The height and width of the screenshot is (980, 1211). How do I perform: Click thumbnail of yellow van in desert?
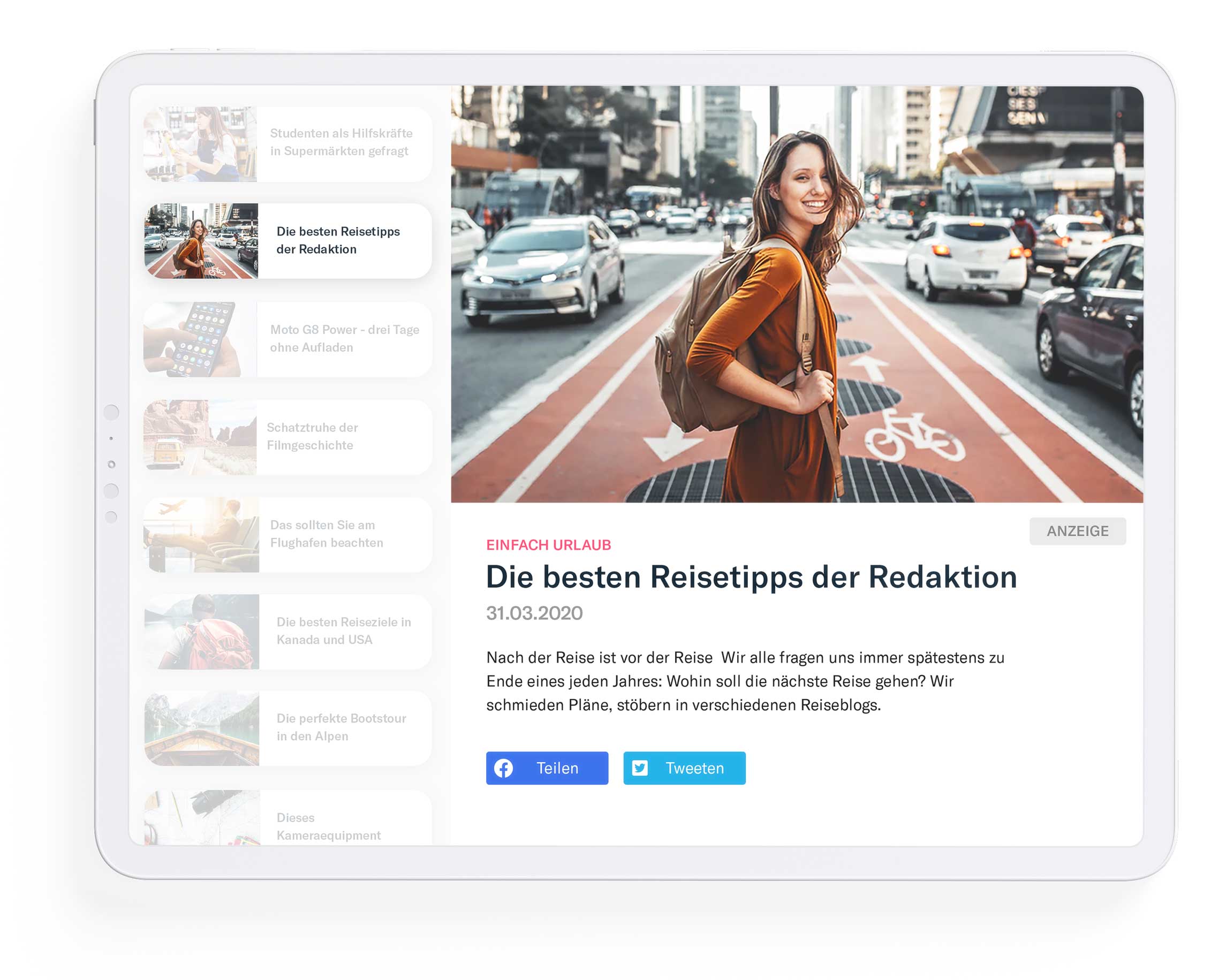(x=200, y=437)
